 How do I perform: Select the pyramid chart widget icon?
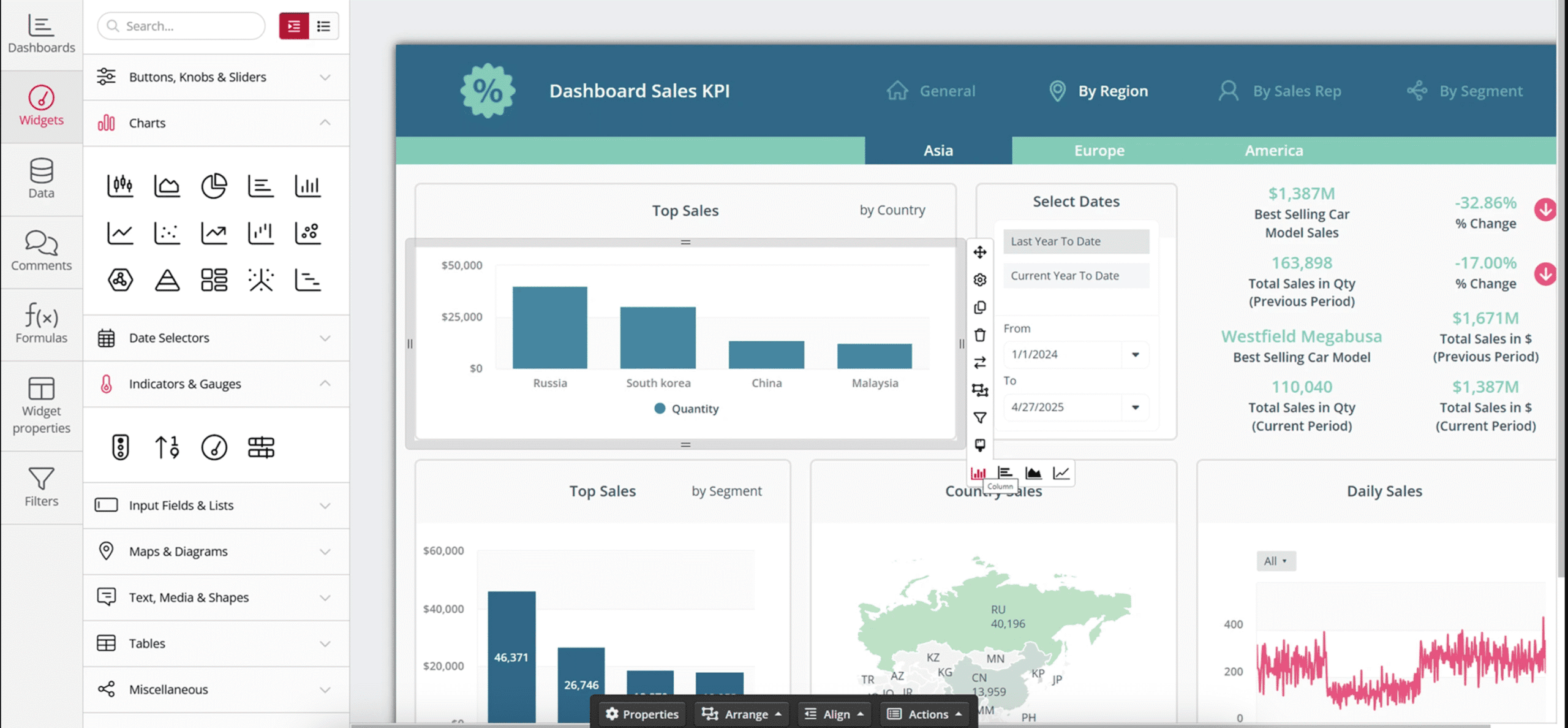coord(167,280)
